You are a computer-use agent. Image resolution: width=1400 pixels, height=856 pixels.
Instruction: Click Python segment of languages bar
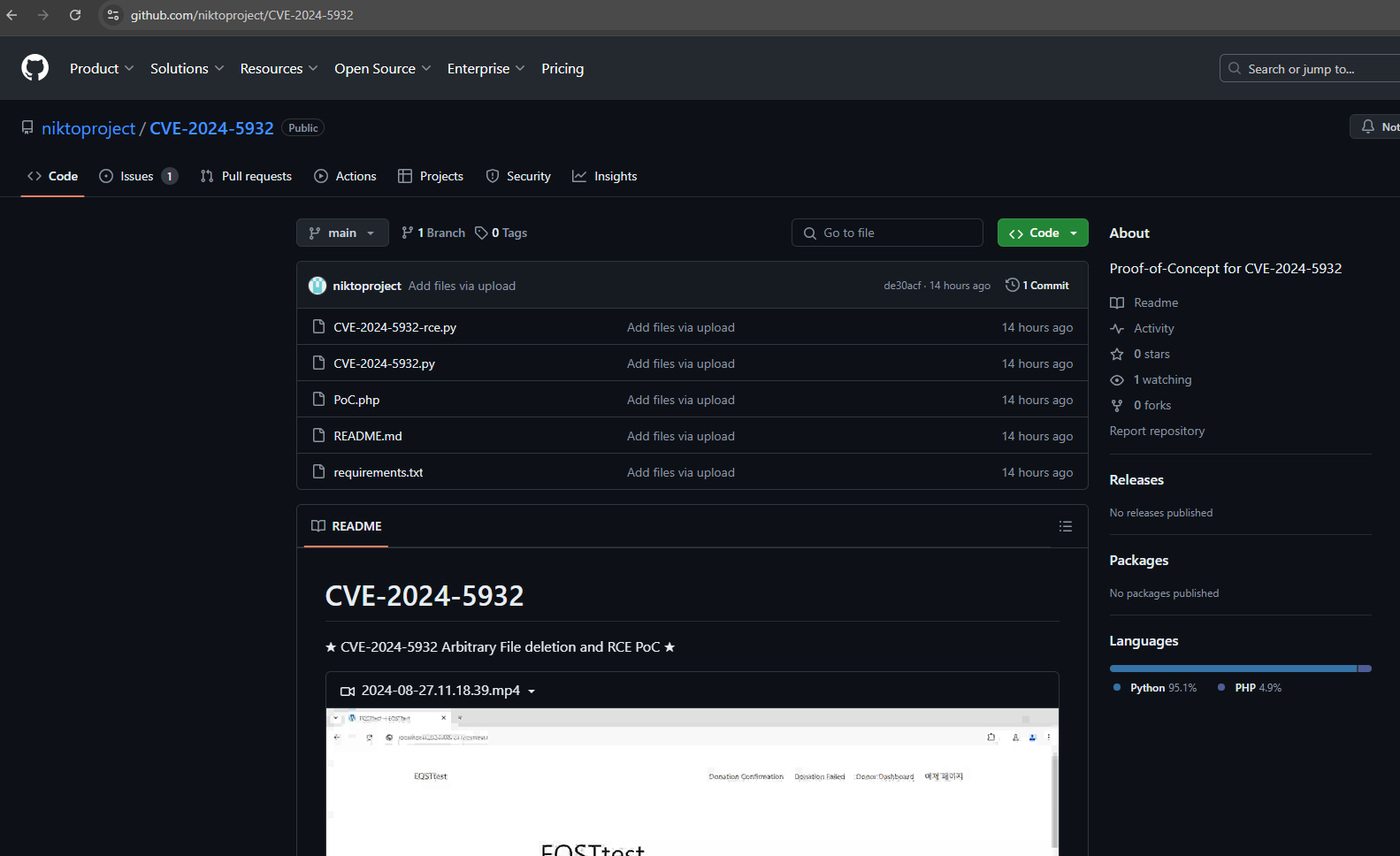[x=1233, y=669]
